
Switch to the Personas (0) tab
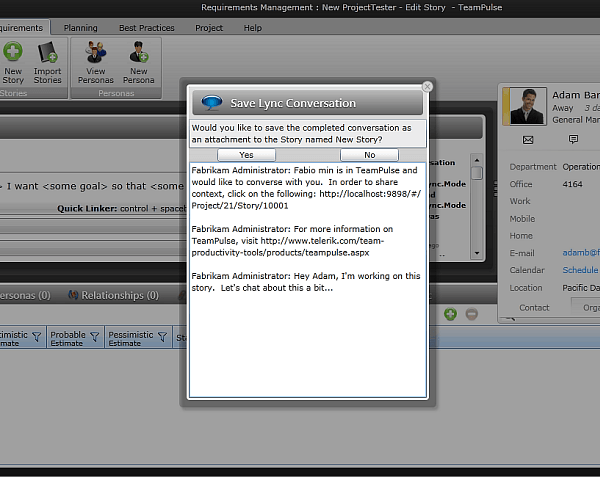(x=25, y=295)
